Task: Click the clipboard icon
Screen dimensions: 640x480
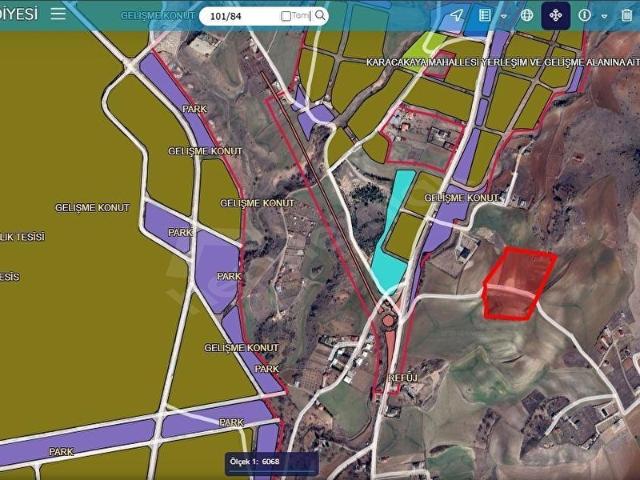Action: (x=627, y=16)
